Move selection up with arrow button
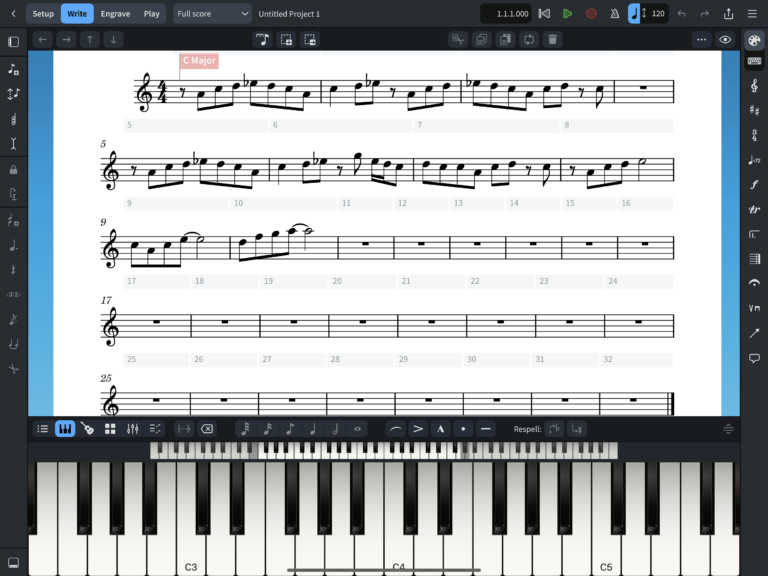Screen dimensions: 768x576 click(x=90, y=40)
